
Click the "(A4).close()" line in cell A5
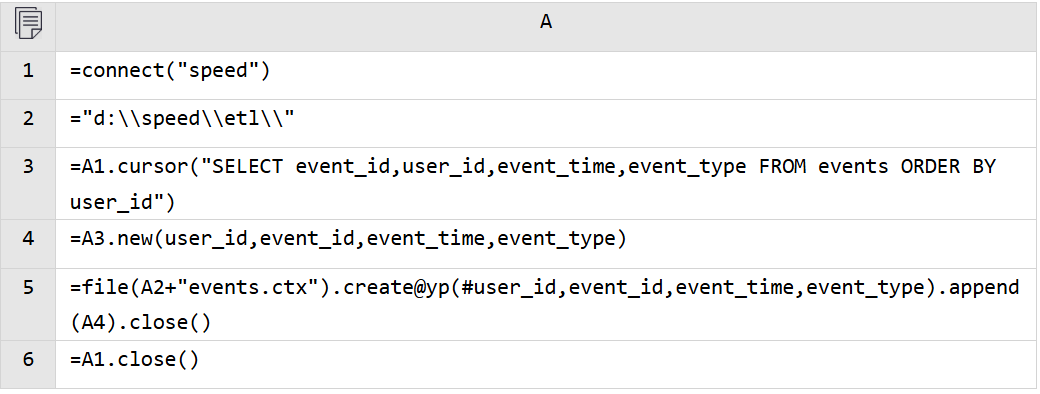[x=140, y=322]
